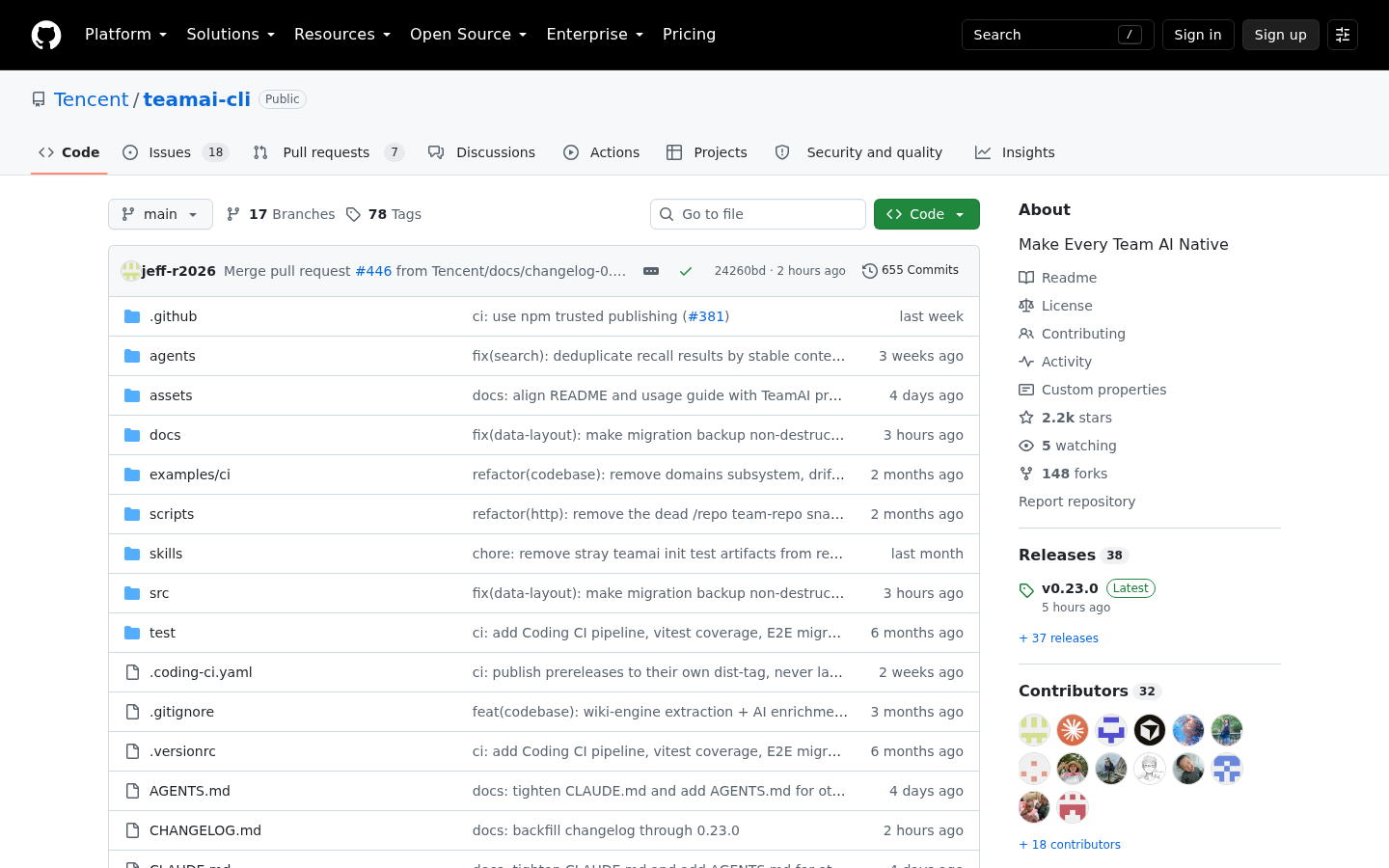Image resolution: width=1389 pixels, height=868 pixels.
Task: Expand the Solutions menu
Action: point(231,35)
